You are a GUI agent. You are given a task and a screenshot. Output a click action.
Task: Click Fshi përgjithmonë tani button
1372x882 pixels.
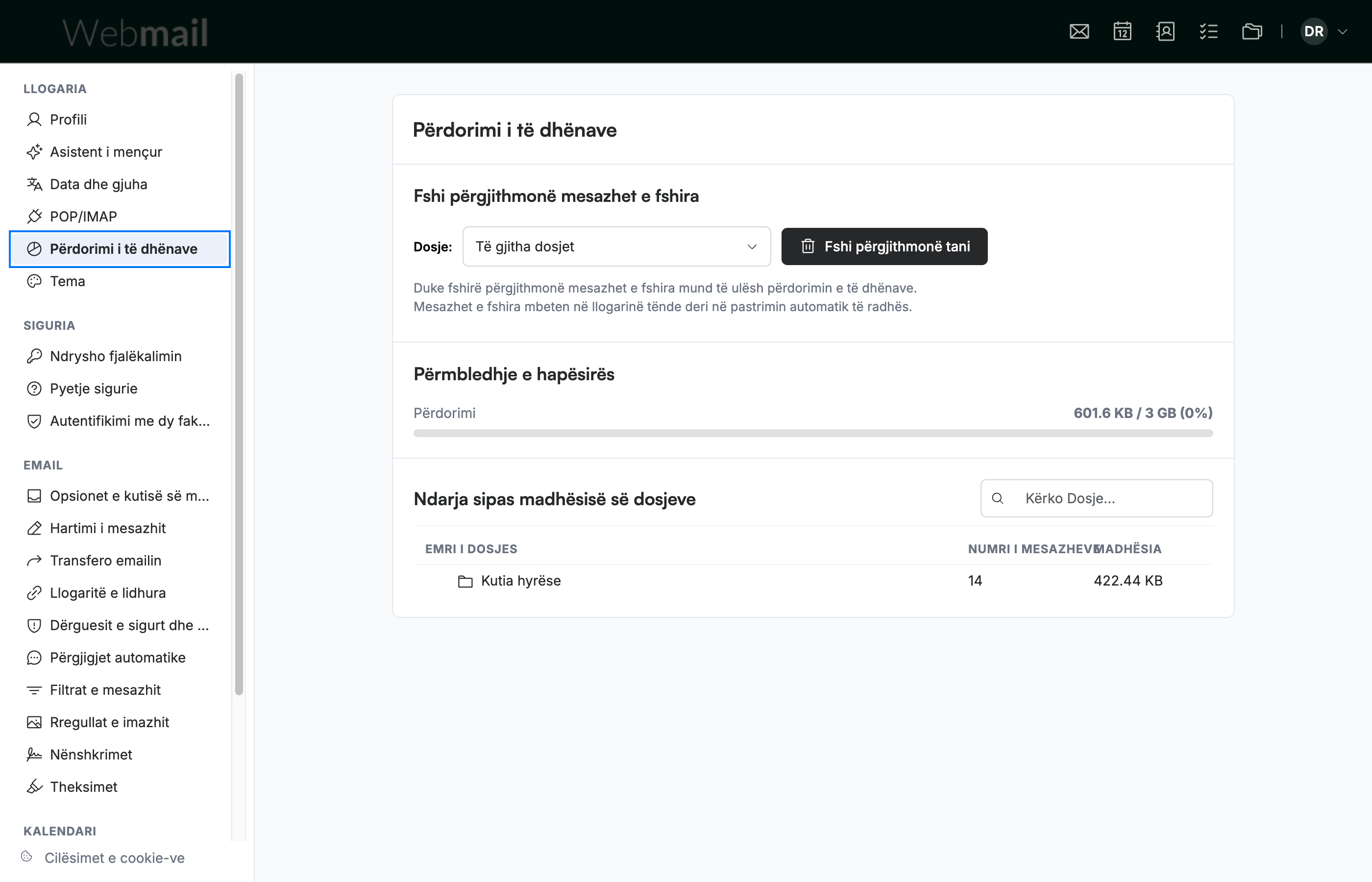click(x=884, y=246)
